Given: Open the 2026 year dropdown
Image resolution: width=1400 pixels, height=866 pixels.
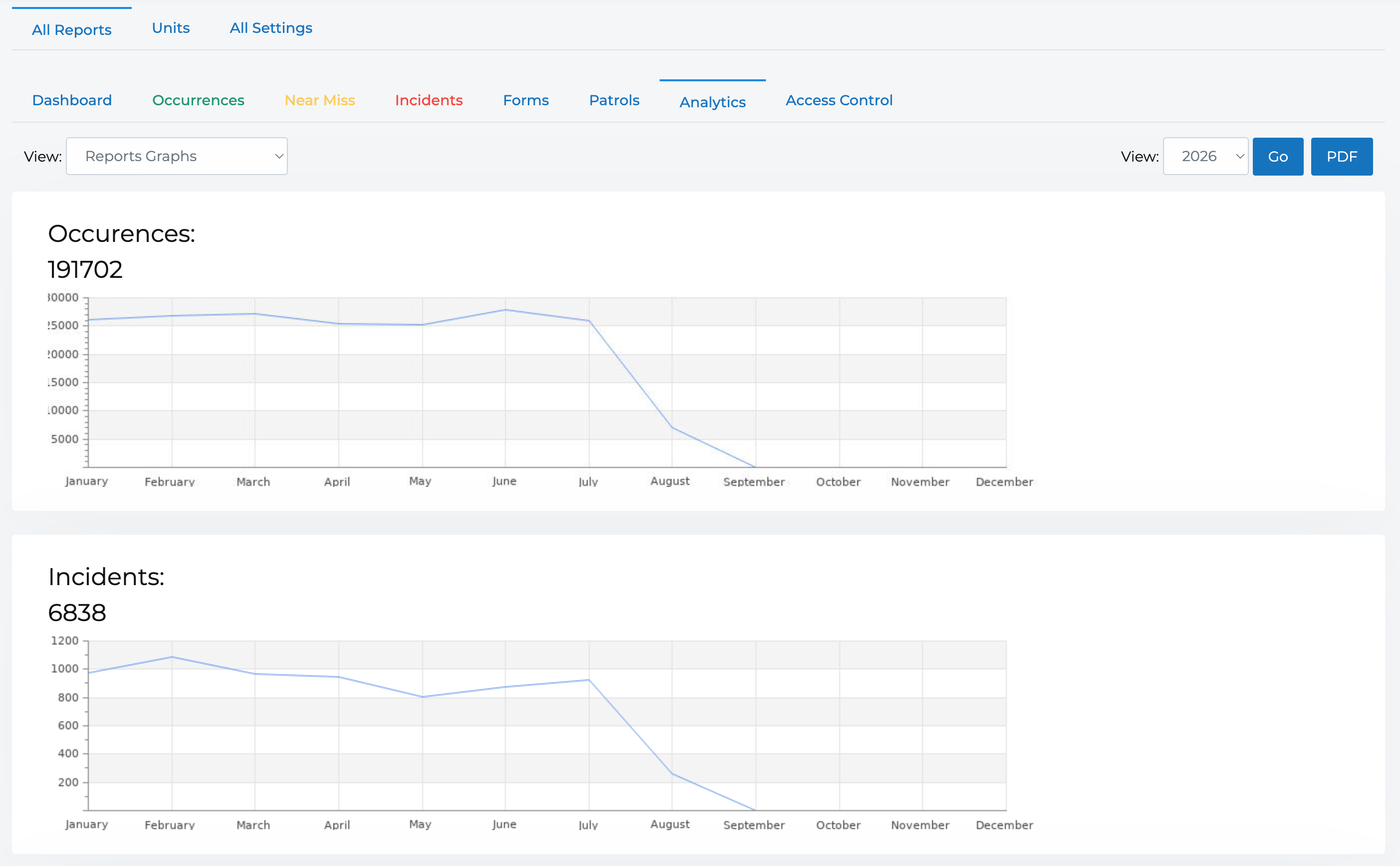Looking at the screenshot, I should pyautogui.click(x=1206, y=156).
